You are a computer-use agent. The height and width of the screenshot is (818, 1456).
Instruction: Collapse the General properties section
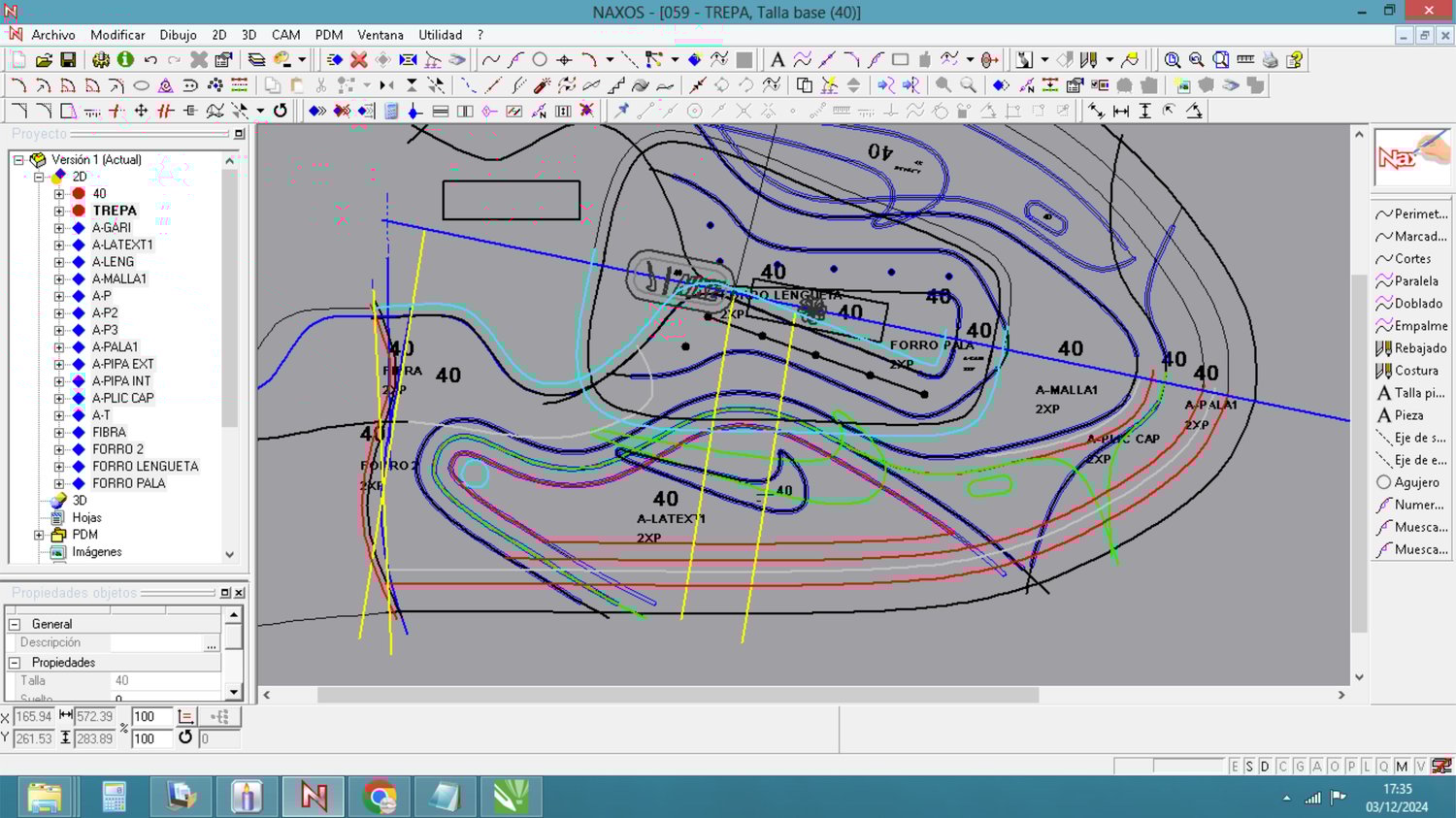[15, 625]
